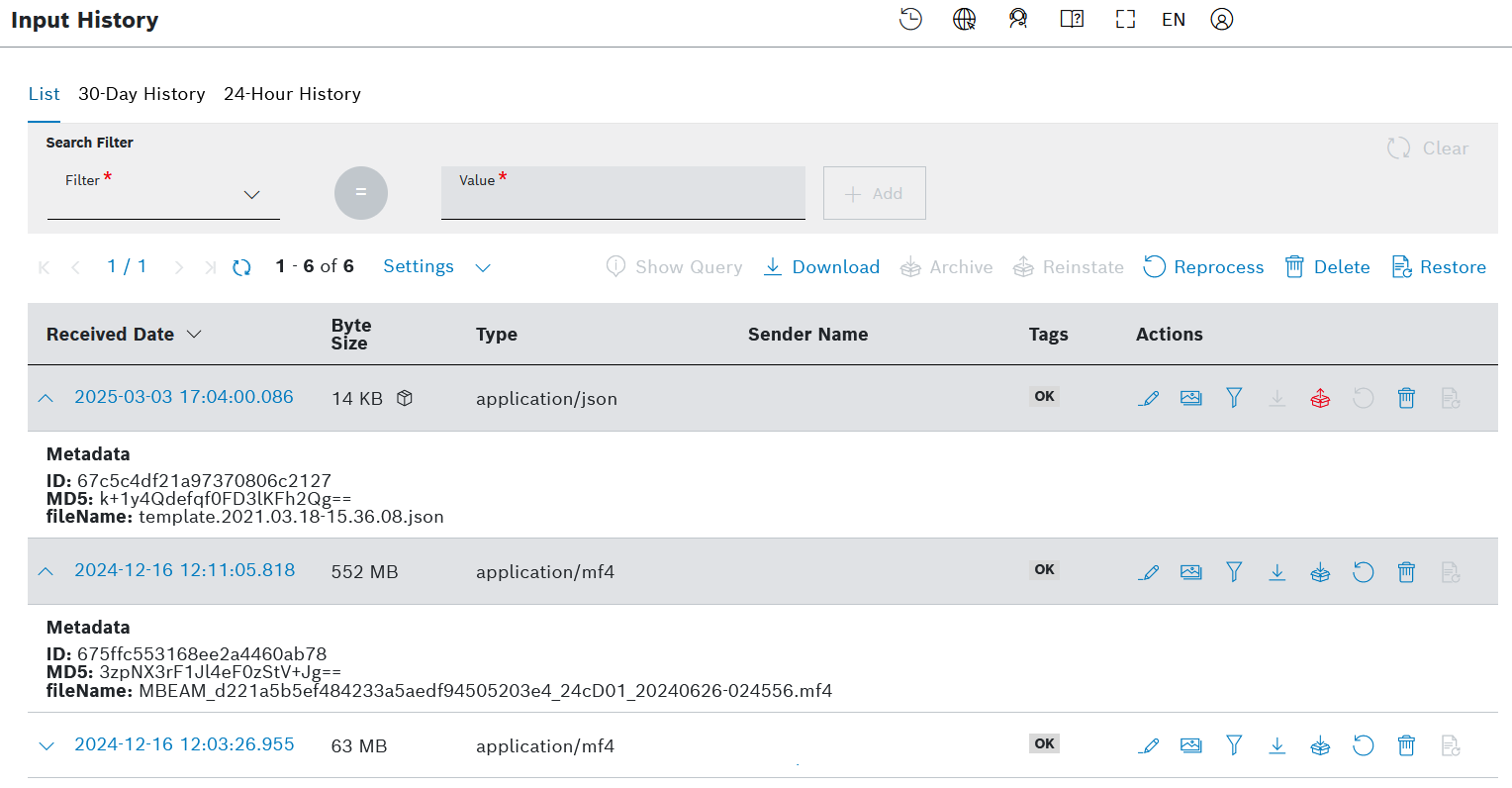Click the red archive icon in json row
This screenshot has width=1512, height=788.
click(x=1320, y=399)
